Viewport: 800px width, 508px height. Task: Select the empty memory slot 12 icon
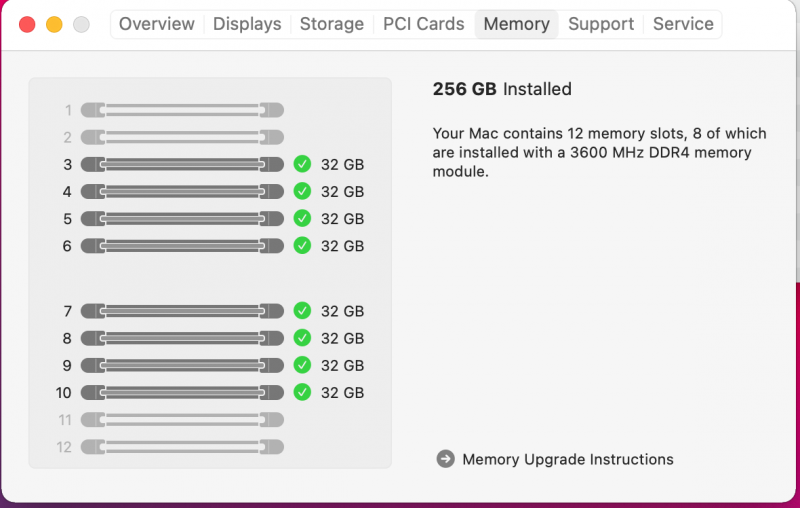[182, 447]
